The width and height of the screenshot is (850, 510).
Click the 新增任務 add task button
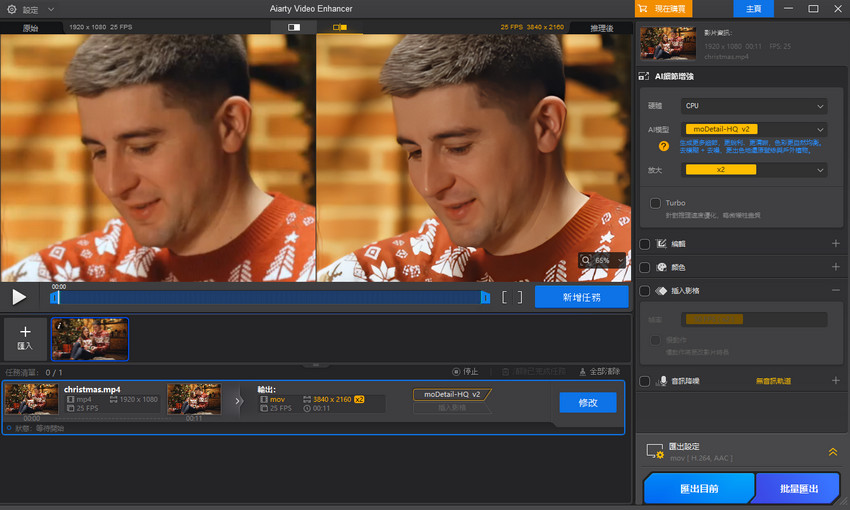(581, 297)
